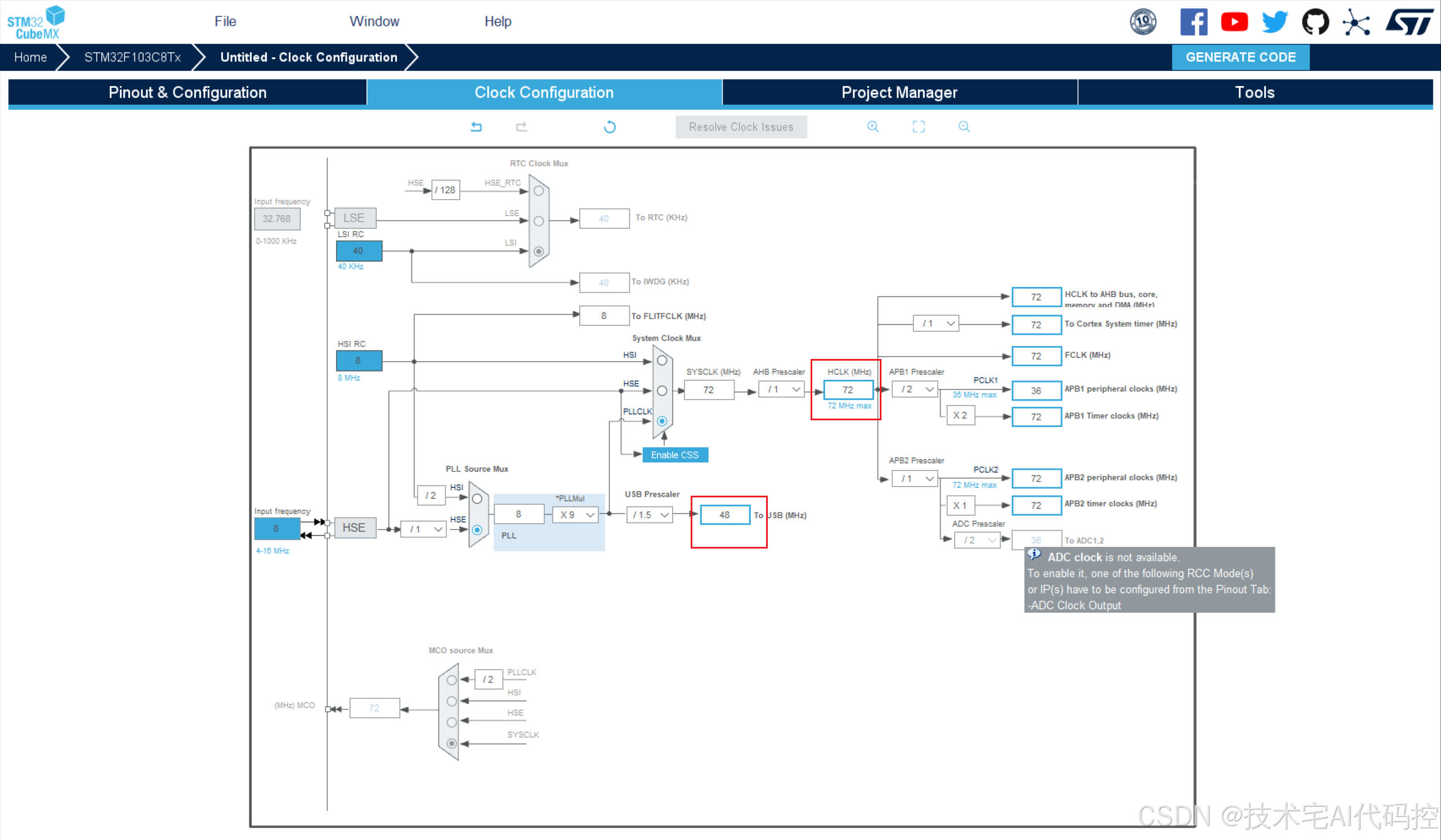
Task: Click the ST logo icon top right
Action: pyautogui.click(x=1410, y=22)
